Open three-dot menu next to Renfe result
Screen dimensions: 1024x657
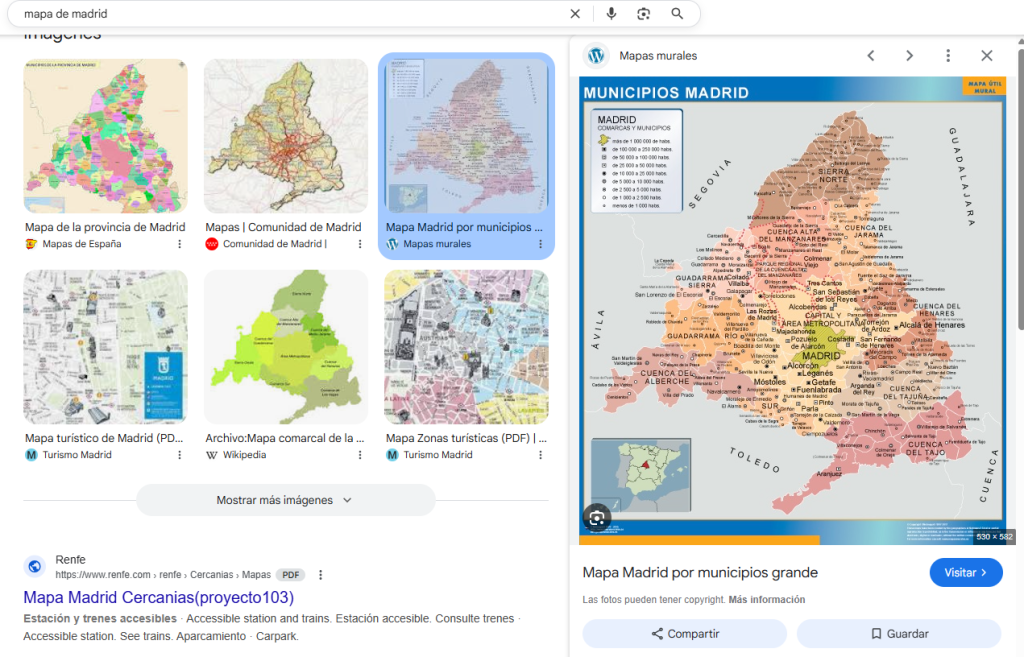point(321,575)
